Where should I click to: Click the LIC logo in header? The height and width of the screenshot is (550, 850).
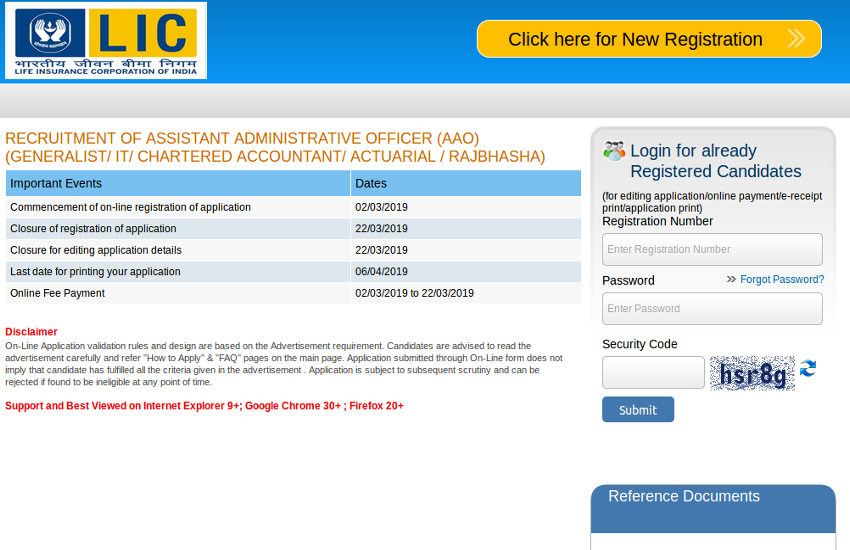pos(105,41)
